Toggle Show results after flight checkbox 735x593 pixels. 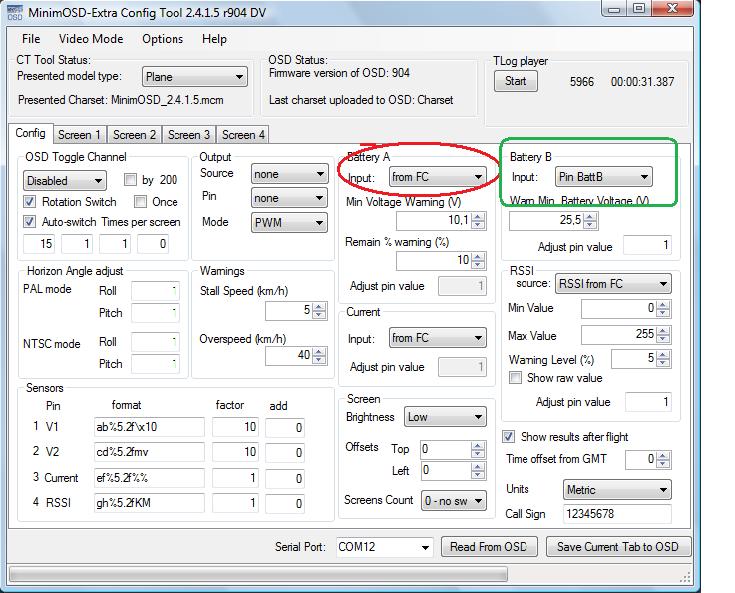point(509,437)
